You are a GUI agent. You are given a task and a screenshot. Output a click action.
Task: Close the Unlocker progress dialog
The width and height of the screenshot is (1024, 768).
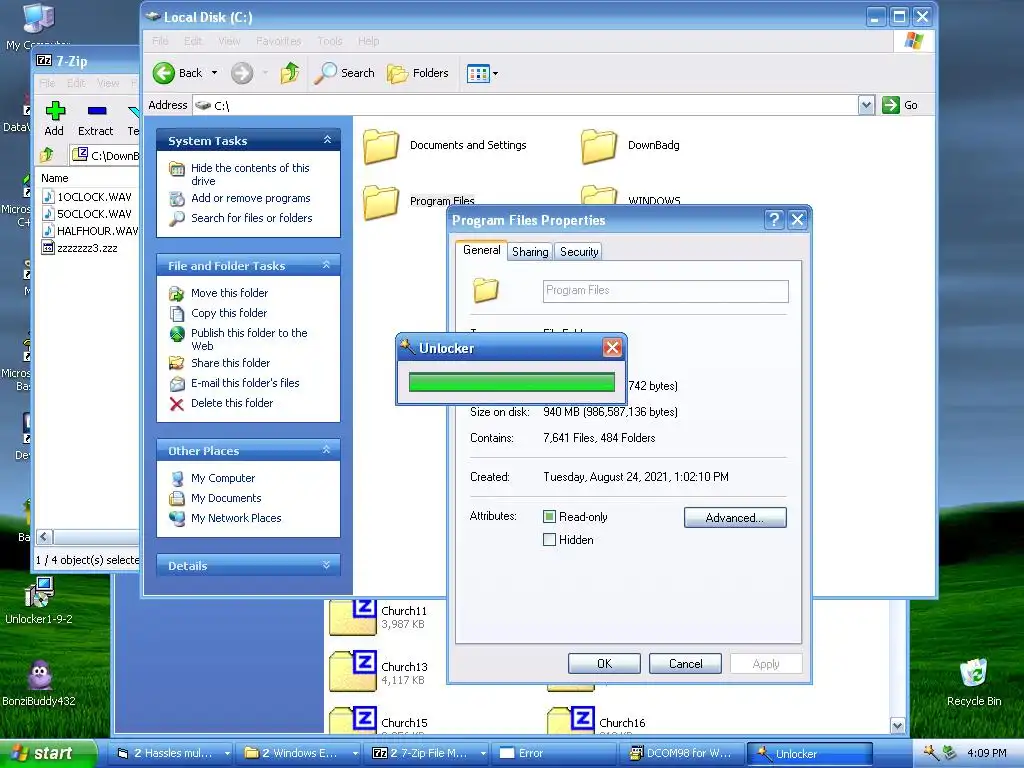tap(612, 347)
